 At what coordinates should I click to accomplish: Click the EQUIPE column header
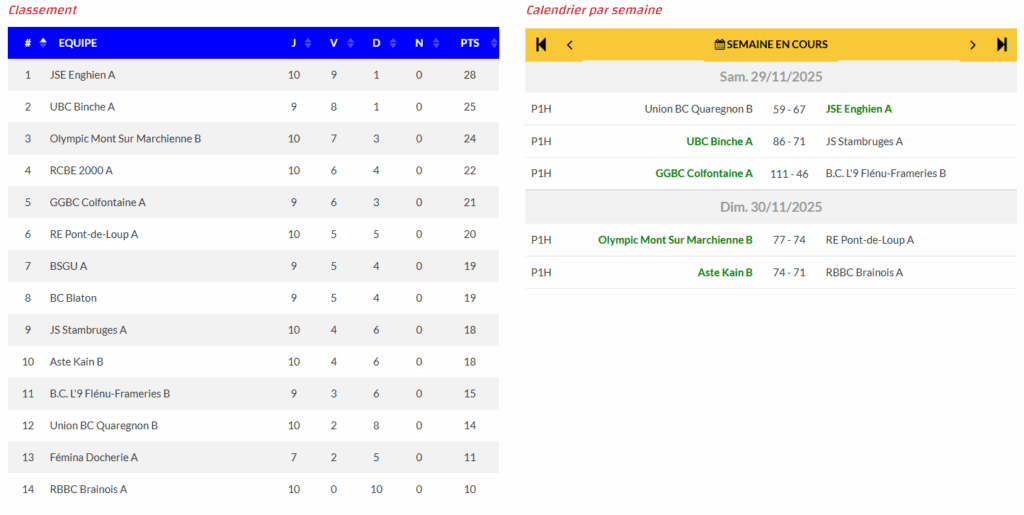click(x=78, y=43)
